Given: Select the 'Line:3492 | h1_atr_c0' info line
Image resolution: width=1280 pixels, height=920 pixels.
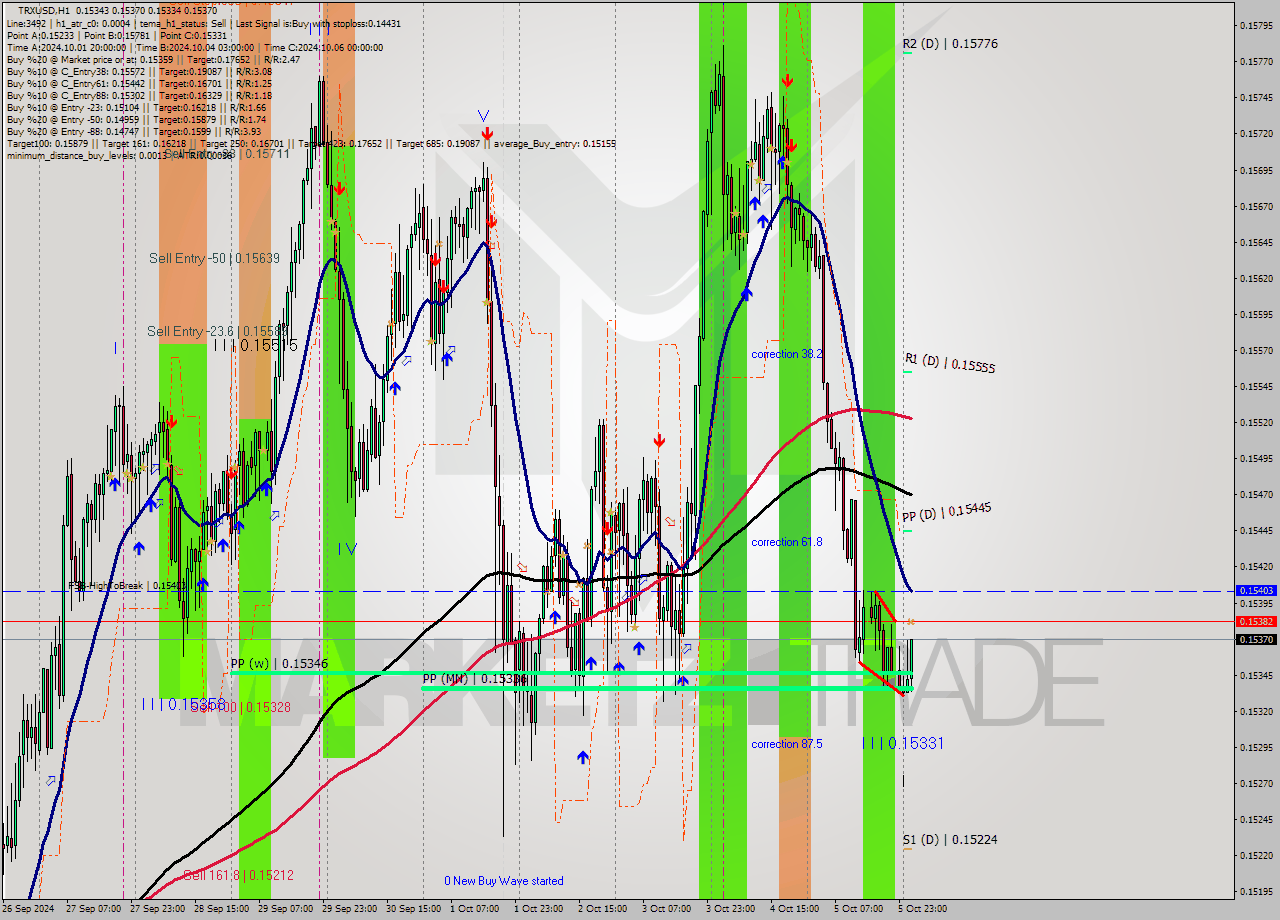Looking at the screenshot, I should pos(204,23).
